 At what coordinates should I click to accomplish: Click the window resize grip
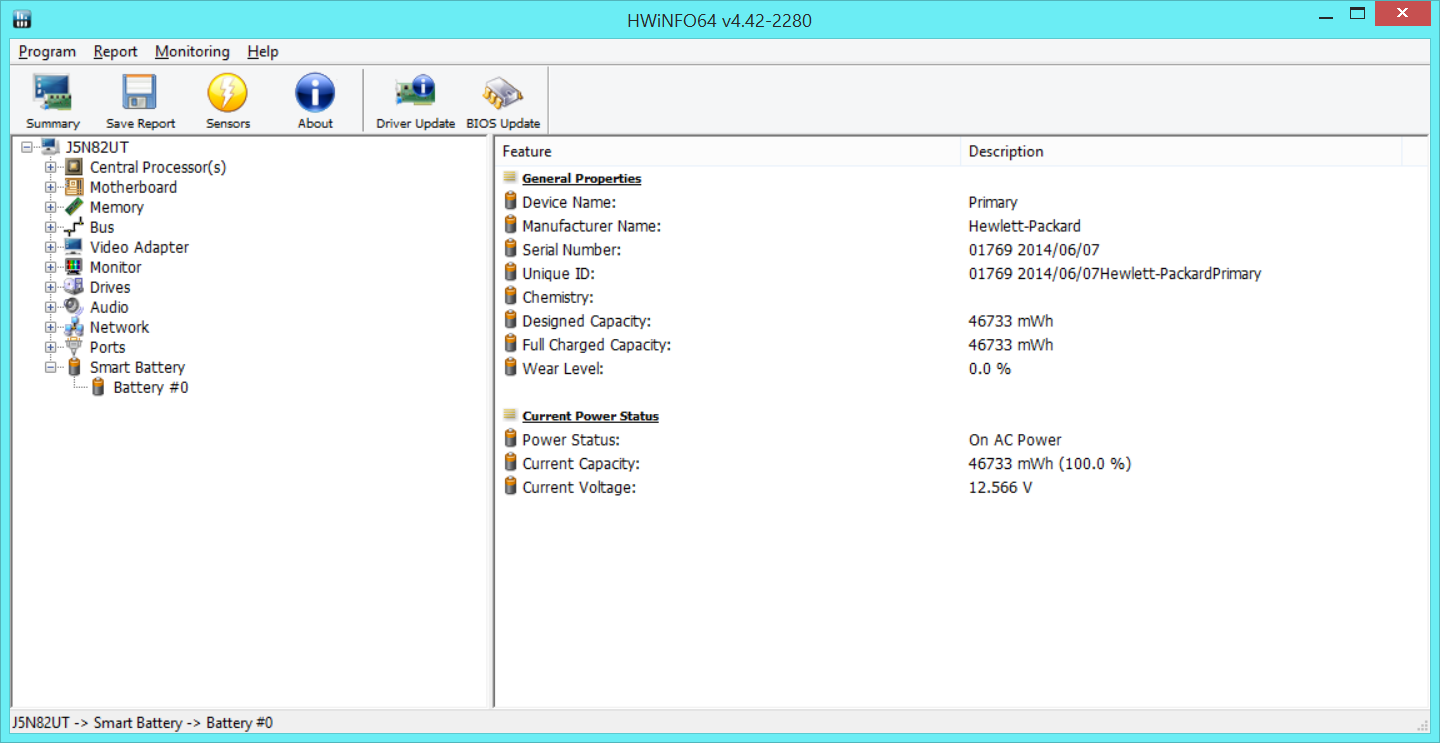tap(1422, 725)
